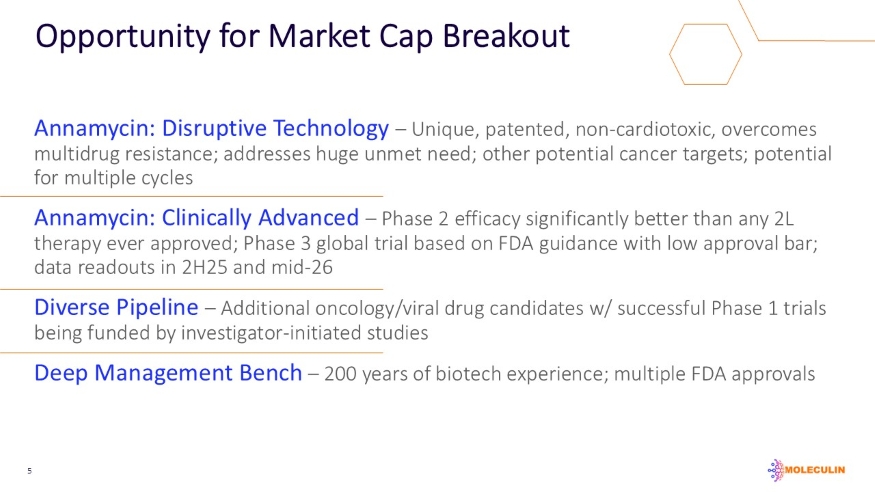Click the 'Annamycin: Clinically Advanced' heading
This screenshot has height=492, width=875.
pos(196,217)
